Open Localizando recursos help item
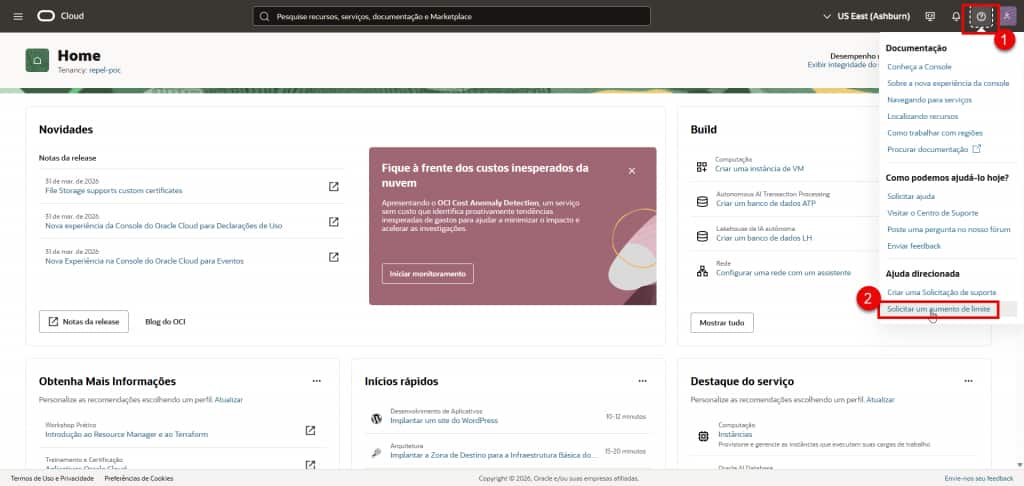 (922, 116)
